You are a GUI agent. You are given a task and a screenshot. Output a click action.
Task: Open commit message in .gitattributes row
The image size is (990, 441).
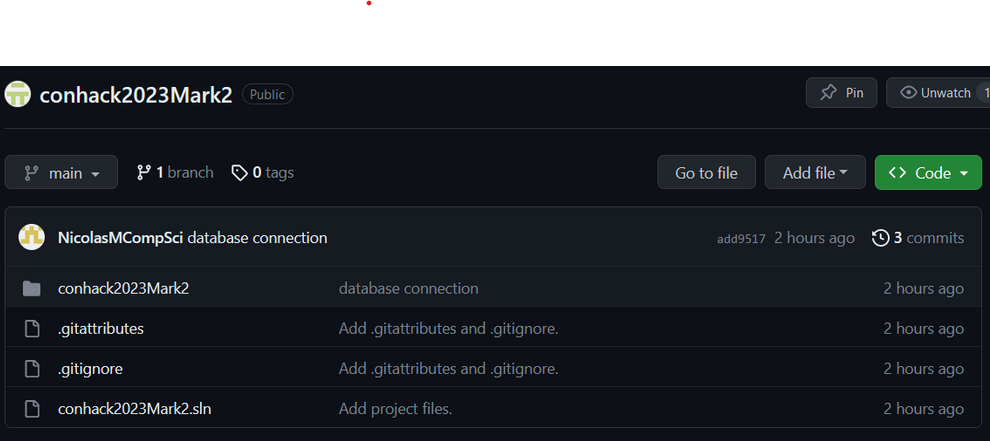click(449, 329)
